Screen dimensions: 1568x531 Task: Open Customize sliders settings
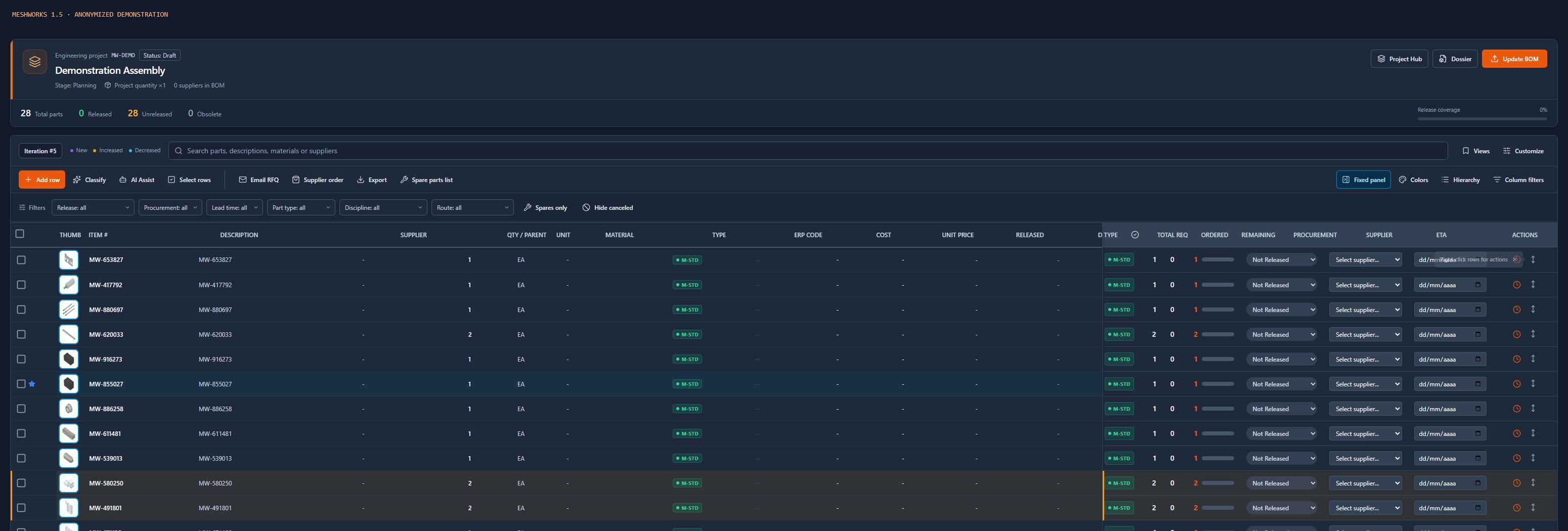coord(1523,151)
